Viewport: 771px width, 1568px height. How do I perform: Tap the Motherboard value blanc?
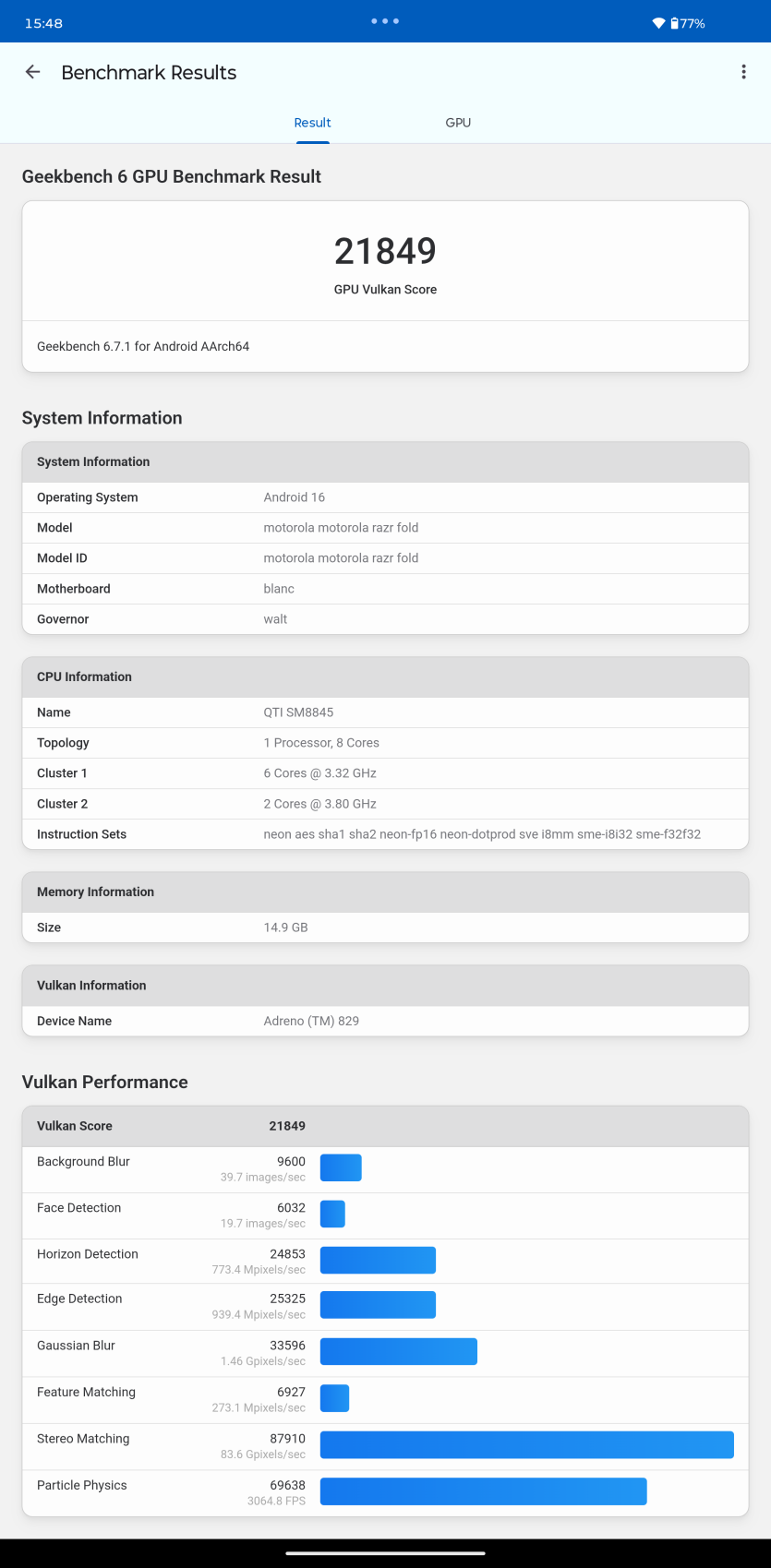279,589
